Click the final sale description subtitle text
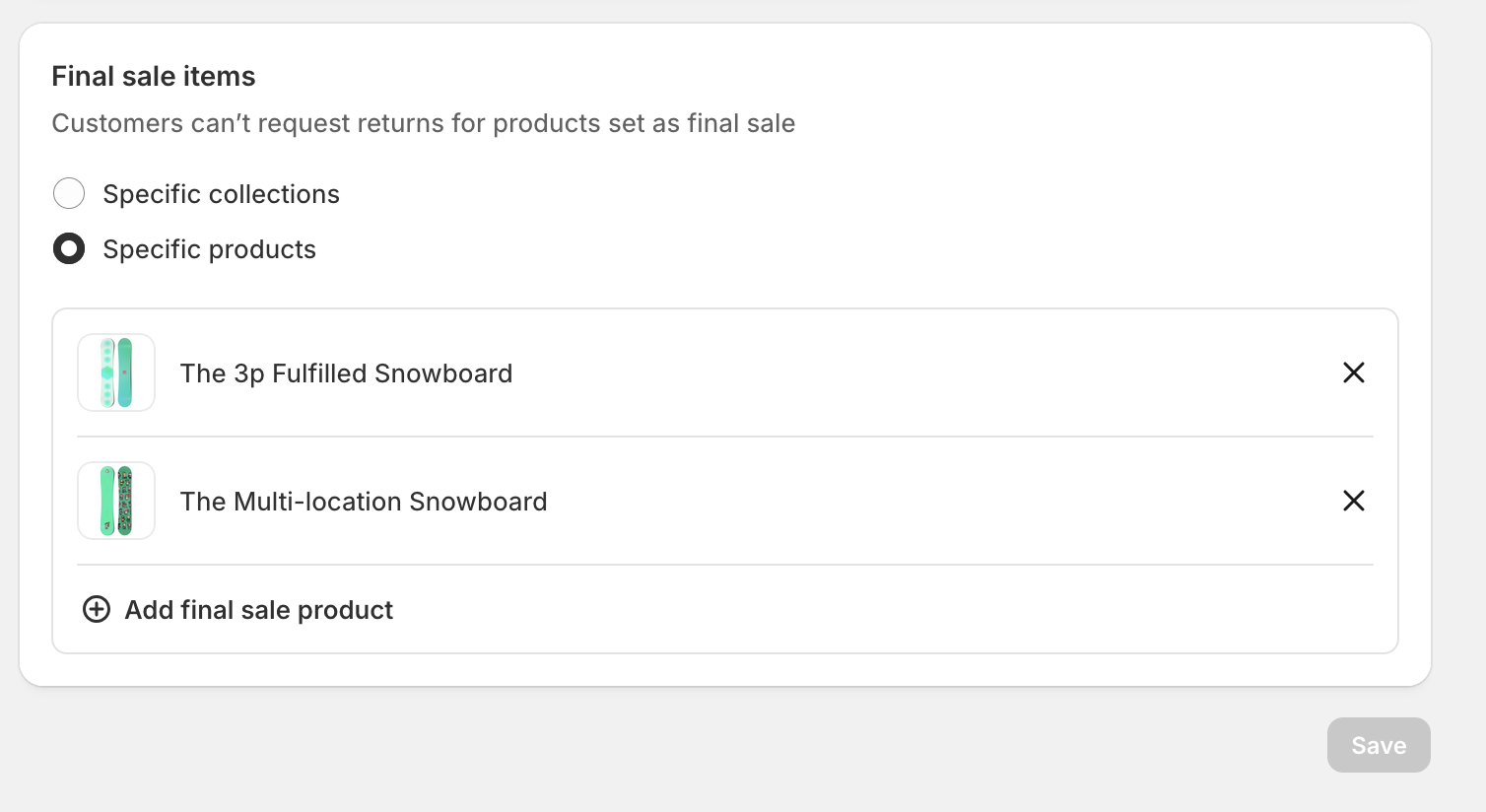Screen dimensions: 1486x812 423,123
